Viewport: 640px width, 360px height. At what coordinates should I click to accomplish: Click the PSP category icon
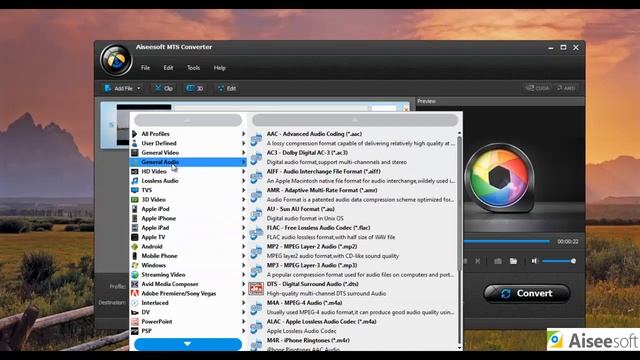point(135,331)
